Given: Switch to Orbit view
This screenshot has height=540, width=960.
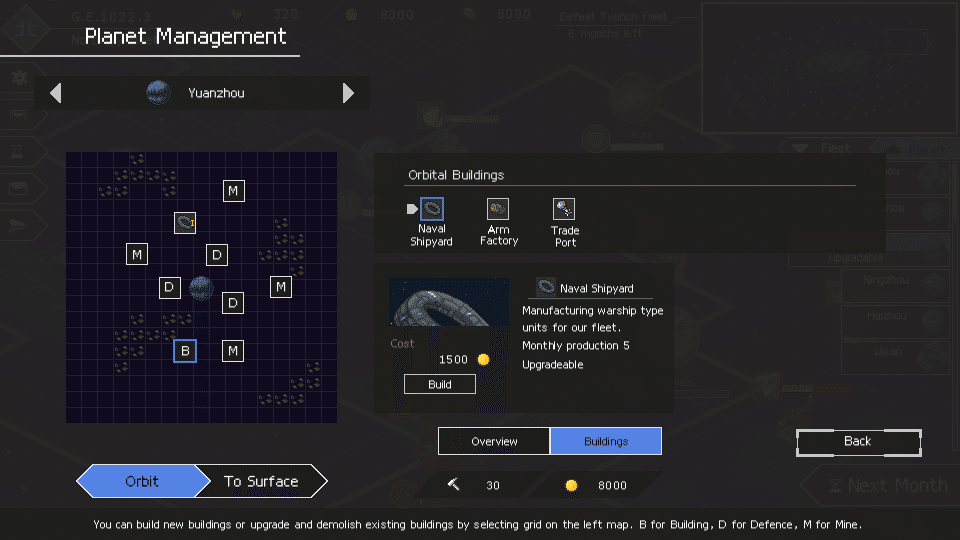Looking at the screenshot, I should coord(142,481).
